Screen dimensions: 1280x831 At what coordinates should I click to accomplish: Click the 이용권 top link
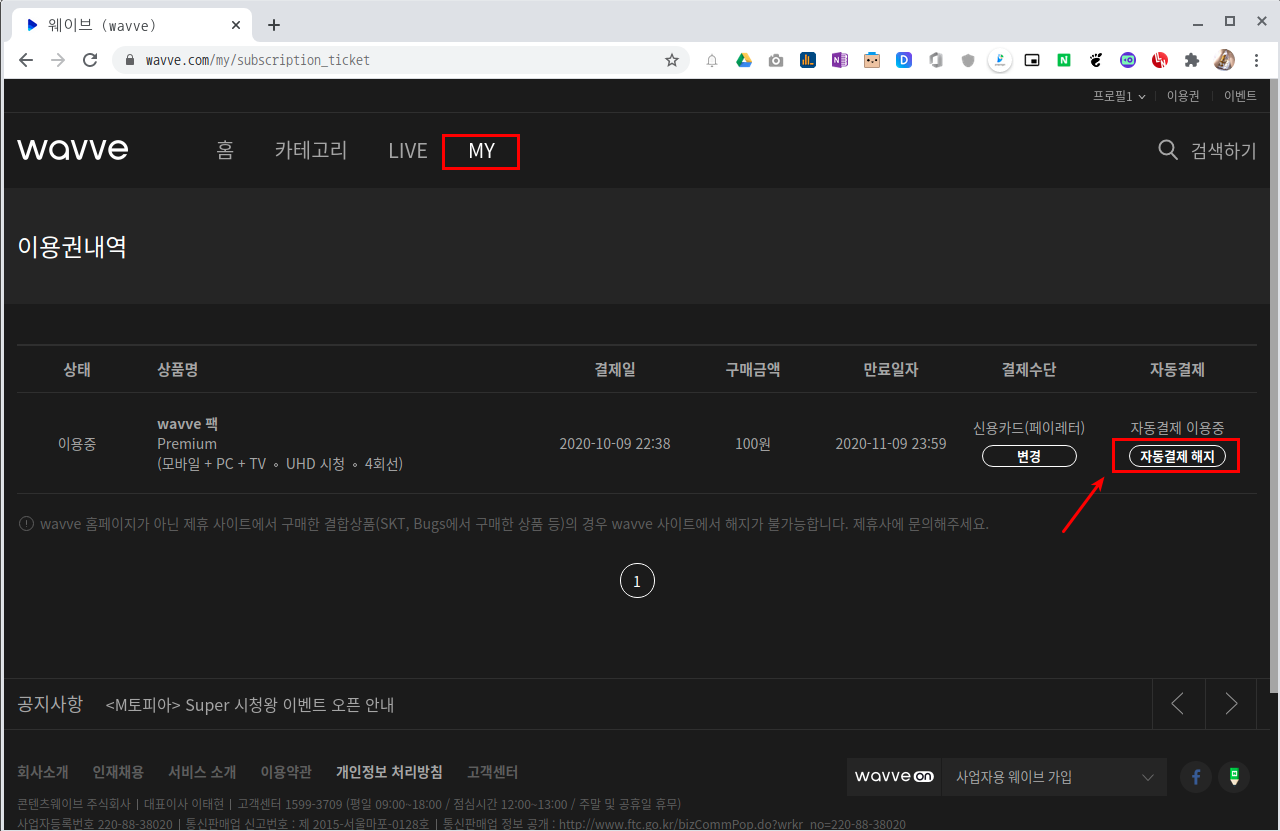(x=1183, y=96)
